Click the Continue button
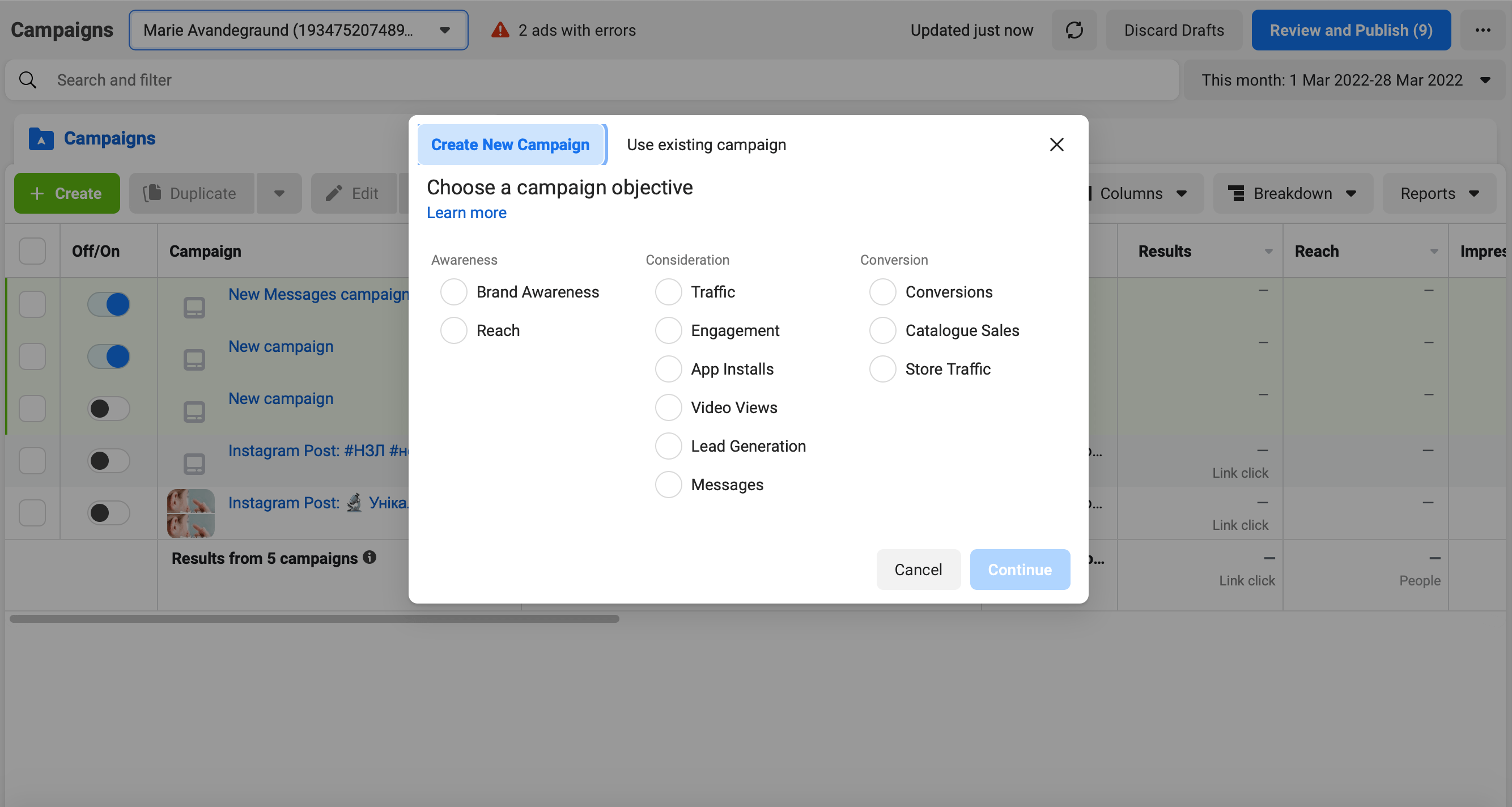 1020,570
